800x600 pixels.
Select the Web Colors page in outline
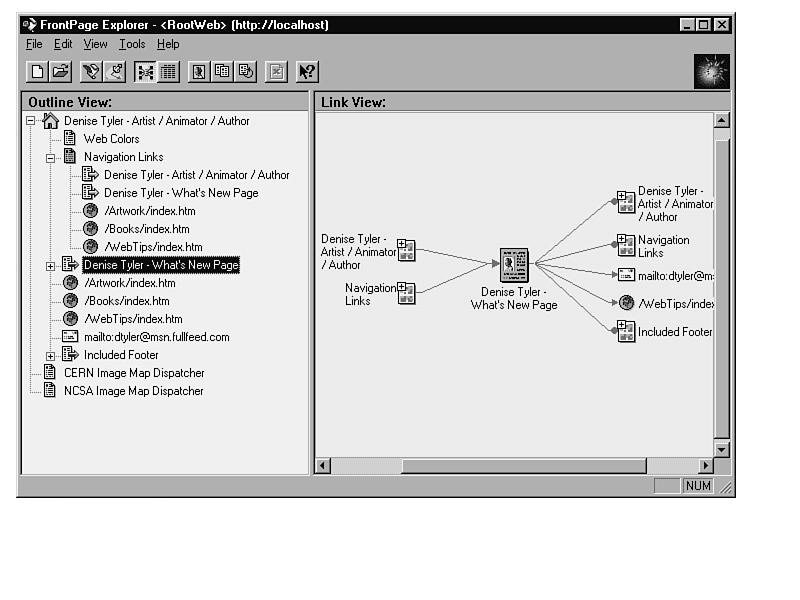111,139
